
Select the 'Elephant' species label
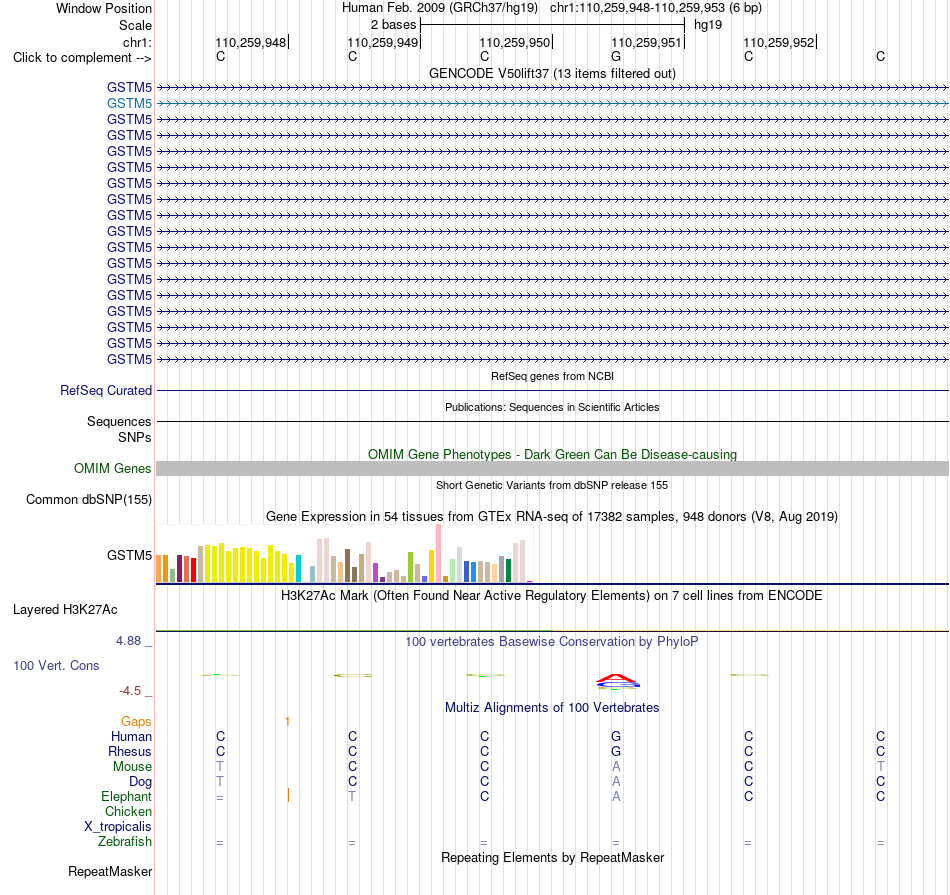click(126, 796)
